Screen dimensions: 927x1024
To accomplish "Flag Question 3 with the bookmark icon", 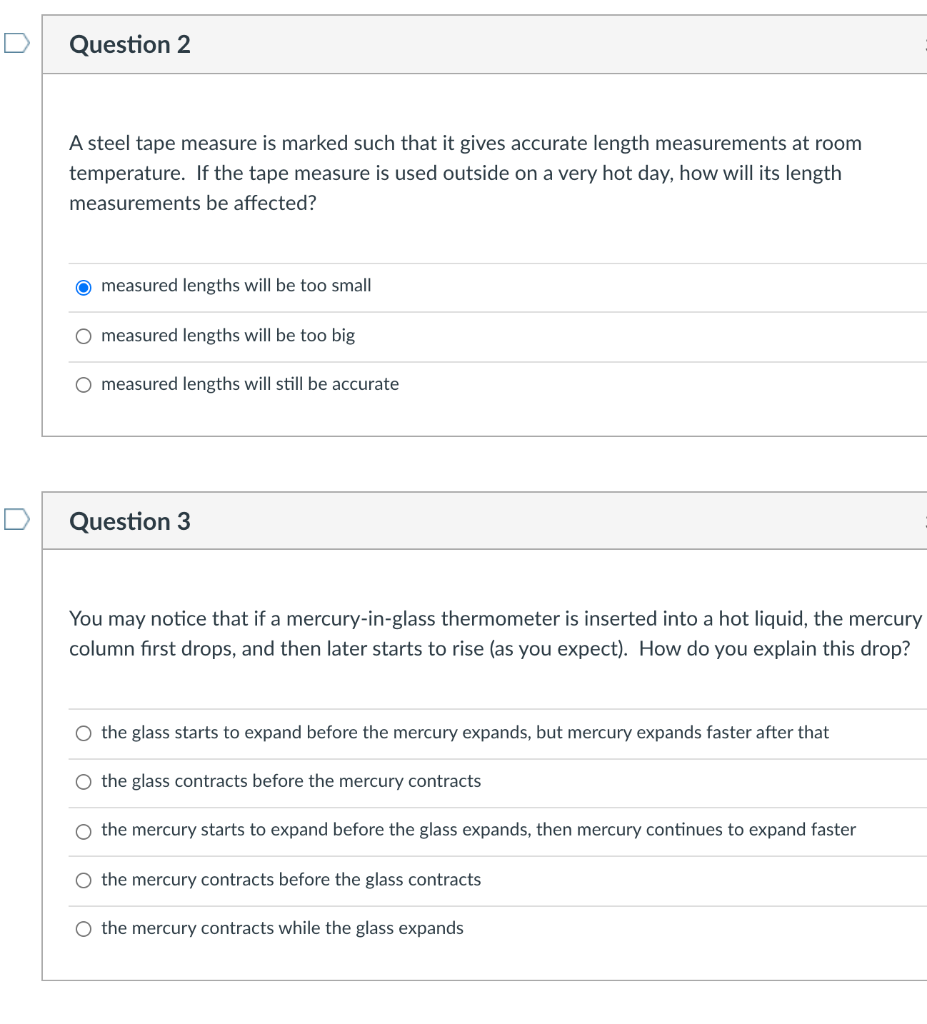I will point(16,519).
